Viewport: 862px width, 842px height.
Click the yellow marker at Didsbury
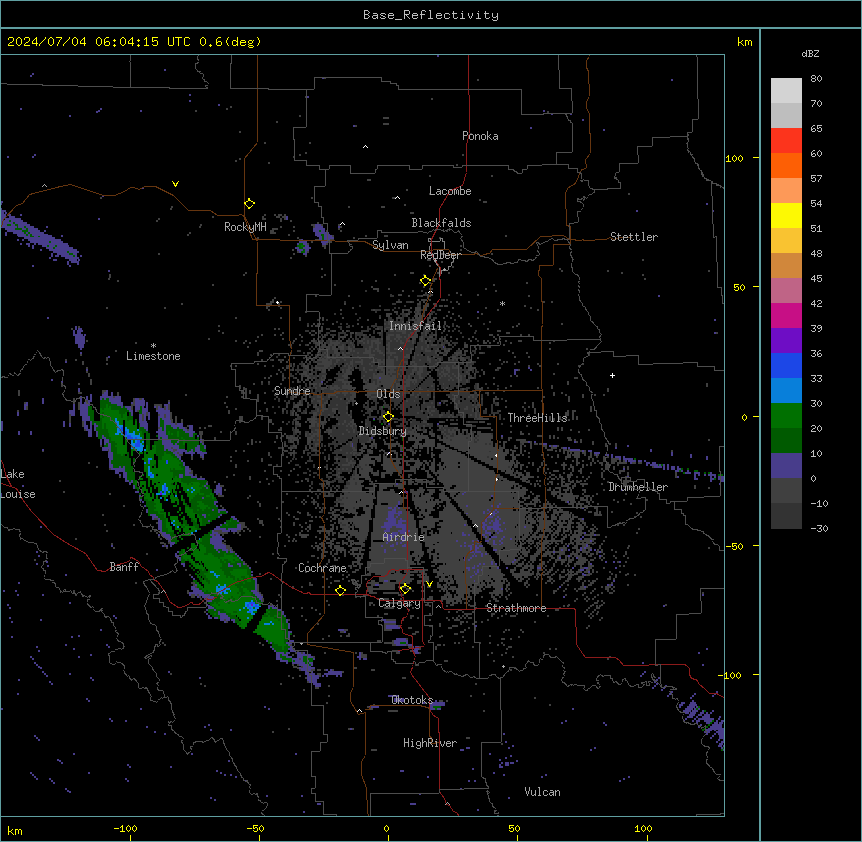tap(388, 417)
